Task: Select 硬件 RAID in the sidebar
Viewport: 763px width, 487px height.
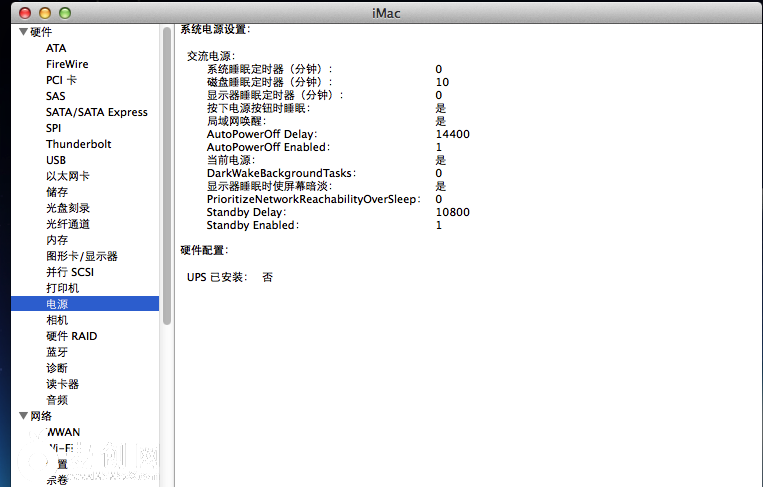Action: tap(71, 336)
